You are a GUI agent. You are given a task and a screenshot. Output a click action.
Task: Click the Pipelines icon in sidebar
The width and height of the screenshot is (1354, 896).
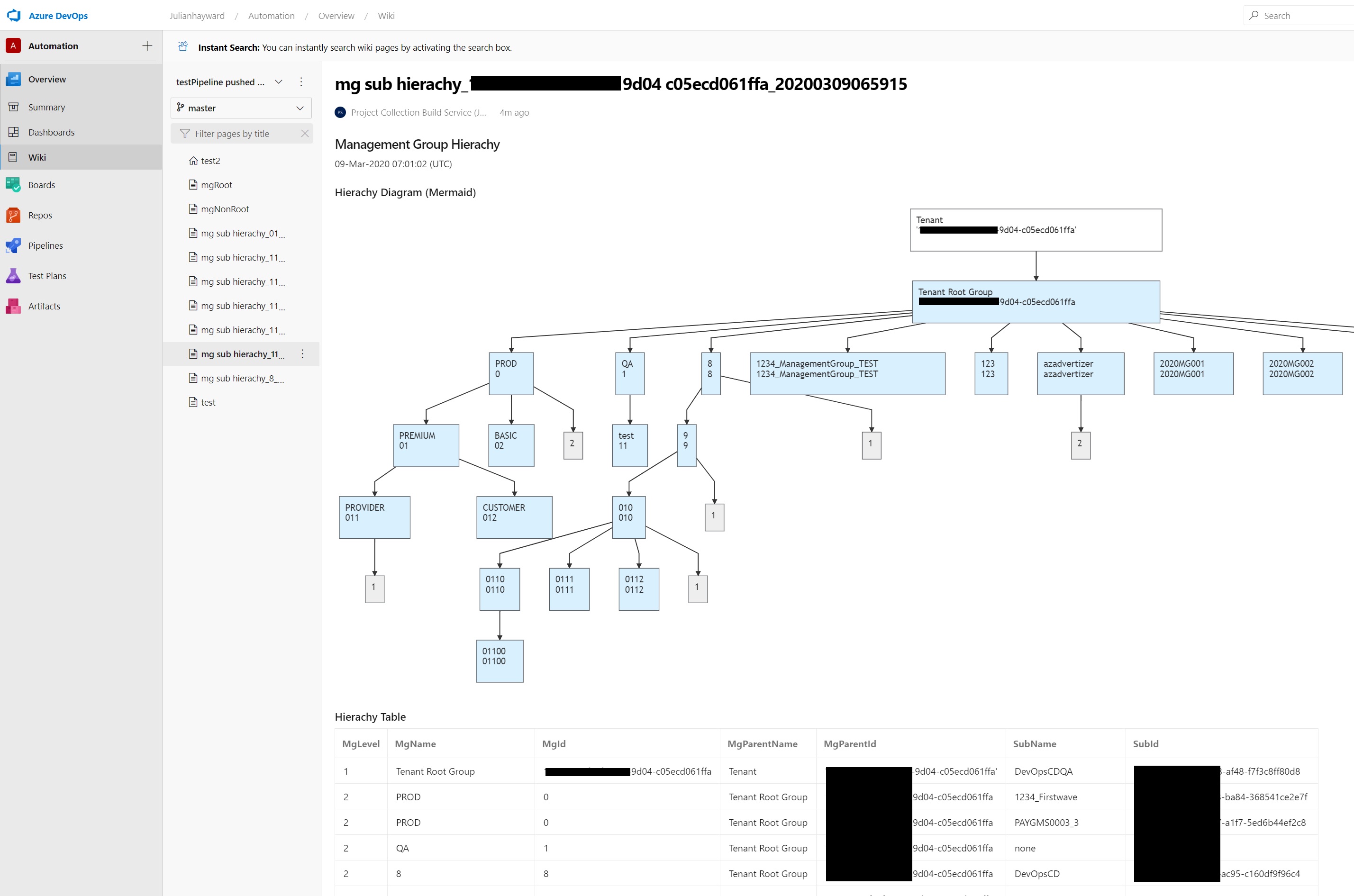click(x=14, y=245)
